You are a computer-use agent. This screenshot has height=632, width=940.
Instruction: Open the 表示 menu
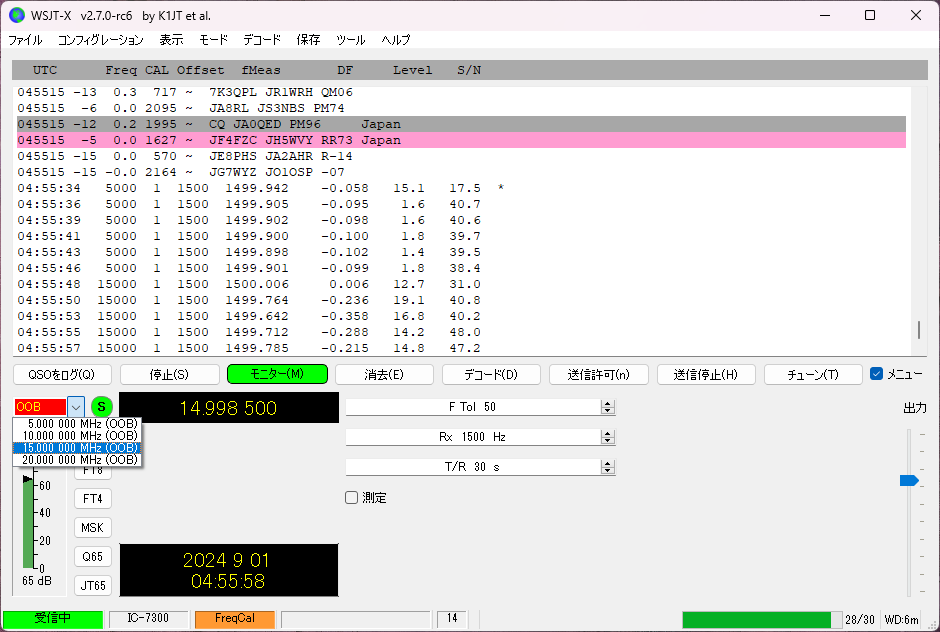171,40
